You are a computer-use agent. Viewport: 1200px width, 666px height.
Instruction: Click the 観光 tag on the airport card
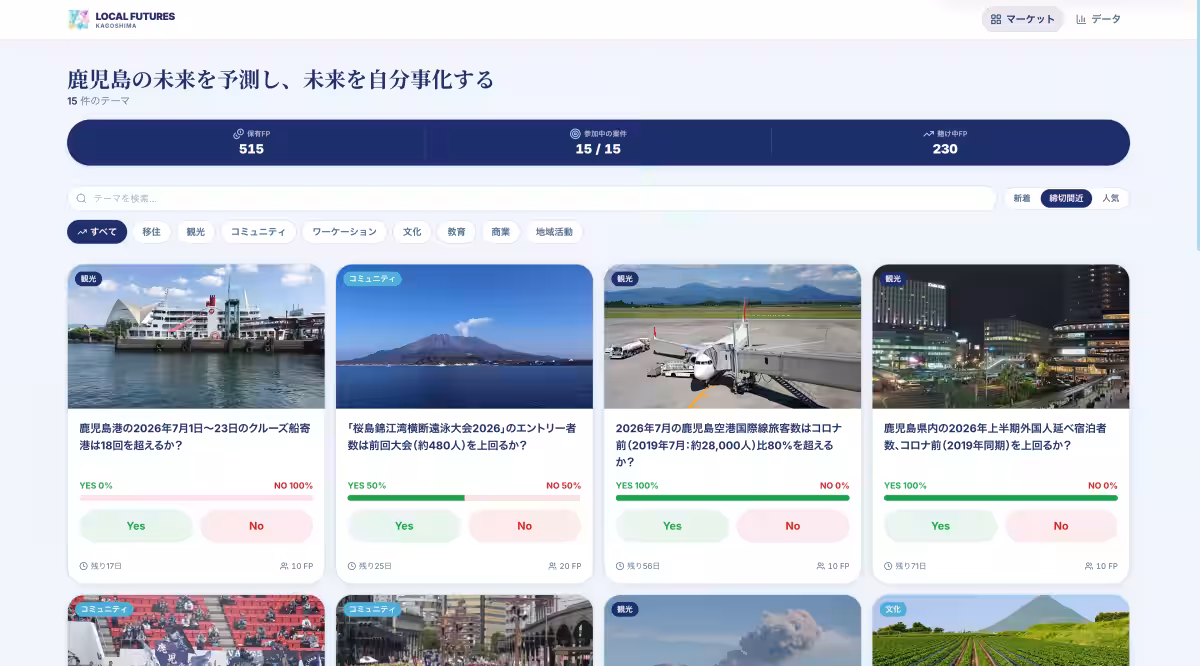click(x=625, y=279)
